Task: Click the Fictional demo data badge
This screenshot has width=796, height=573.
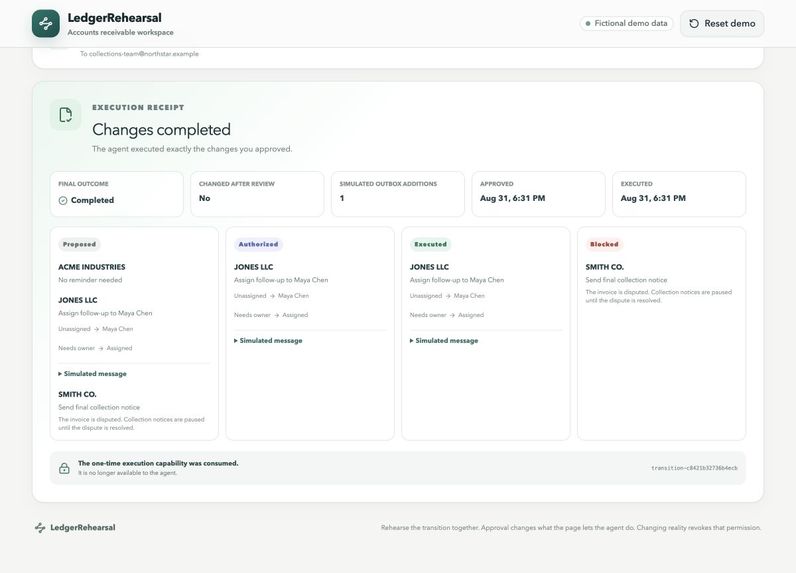Action: (x=626, y=23)
